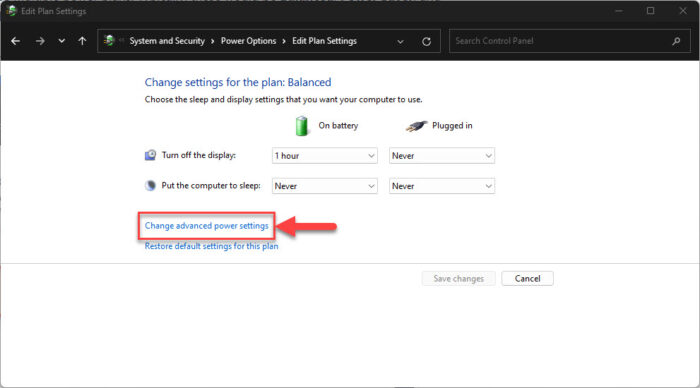
Task: Open recent locations chevron beside forward arrow
Action: 62,41
